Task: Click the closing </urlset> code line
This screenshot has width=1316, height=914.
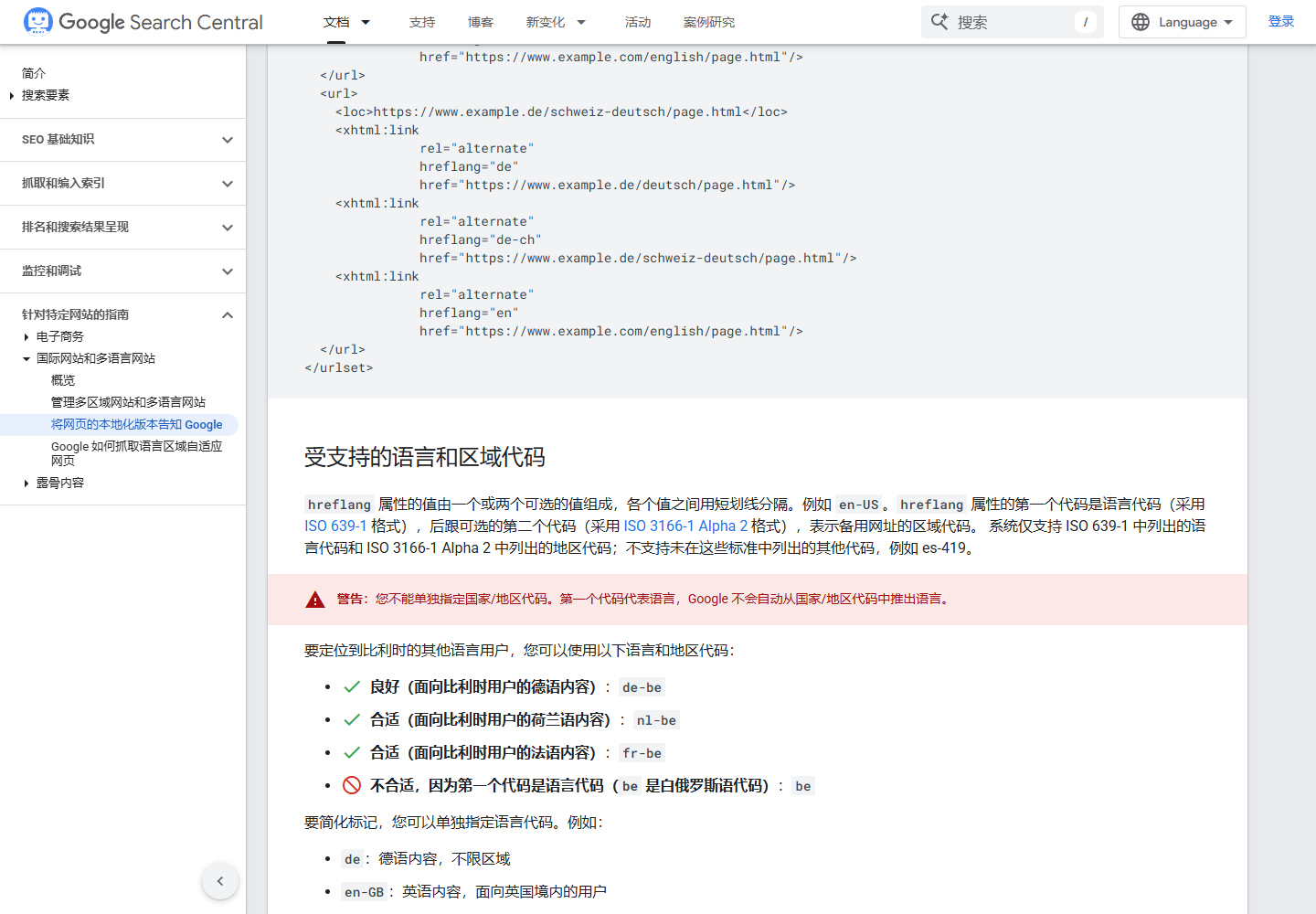Action: (x=339, y=367)
